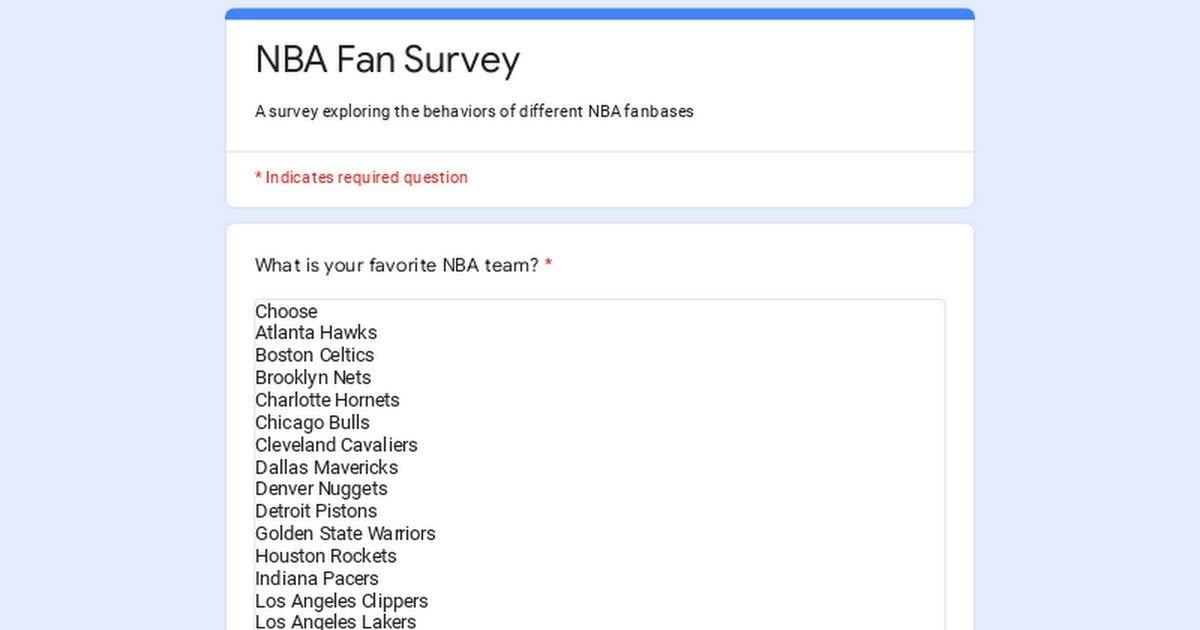This screenshot has height=630, width=1200.
Task: Select the Choose placeholder option
Action: point(286,311)
